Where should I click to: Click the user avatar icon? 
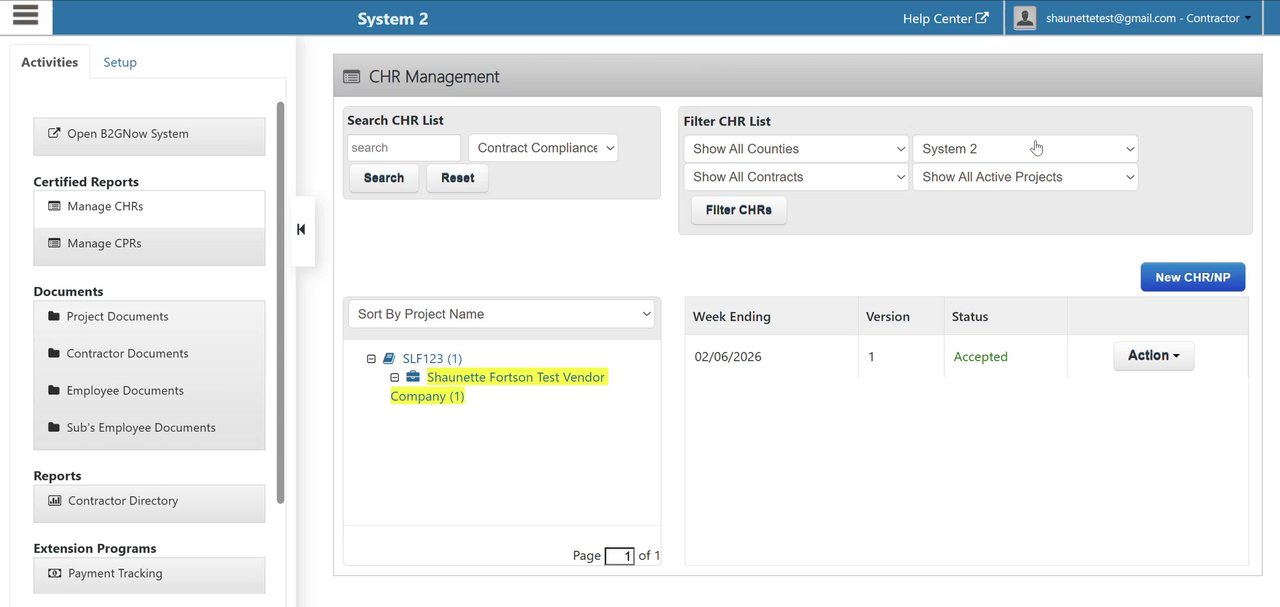click(1024, 18)
